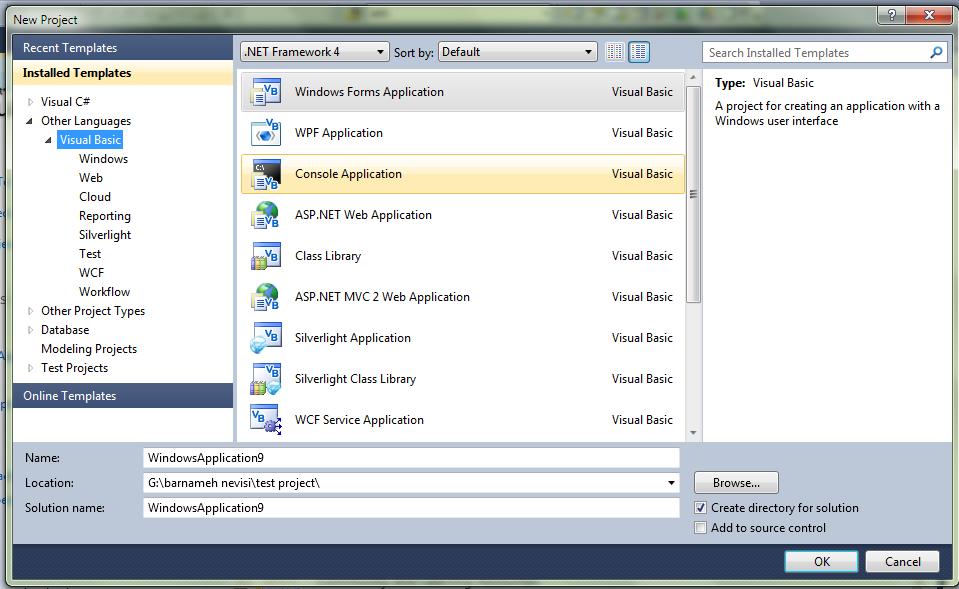The width and height of the screenshot is (959, 589).
Task: Expand the Database tree node
Action: pyautogui.click(x=30, y=330)
